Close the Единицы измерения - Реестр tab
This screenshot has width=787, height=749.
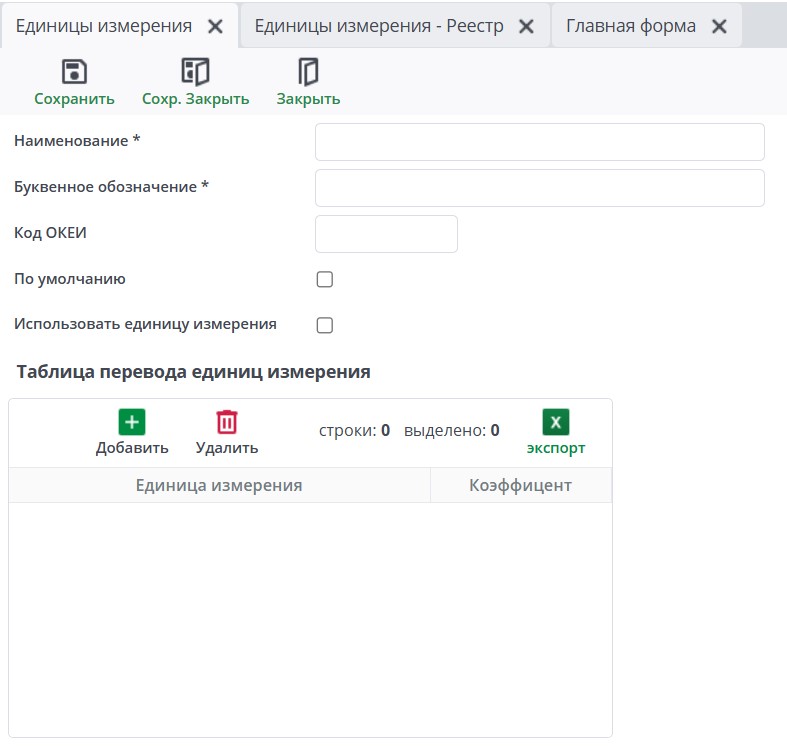(x=526, y=27)
